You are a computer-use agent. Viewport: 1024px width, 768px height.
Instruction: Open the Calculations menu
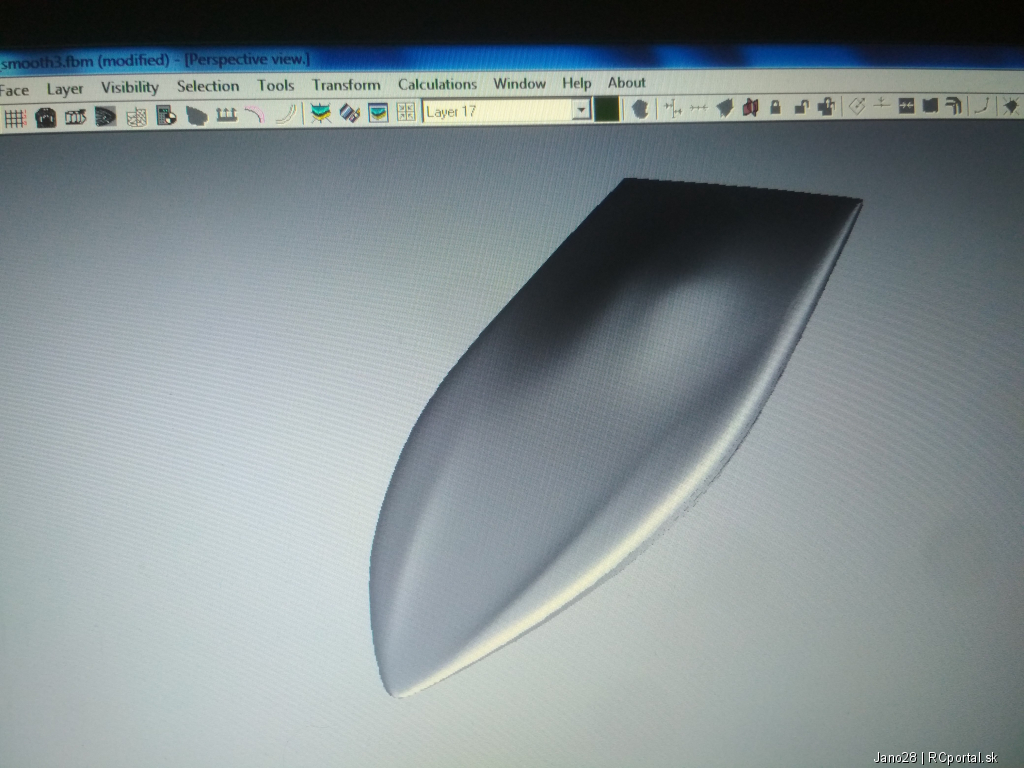(x=438, y=84)
